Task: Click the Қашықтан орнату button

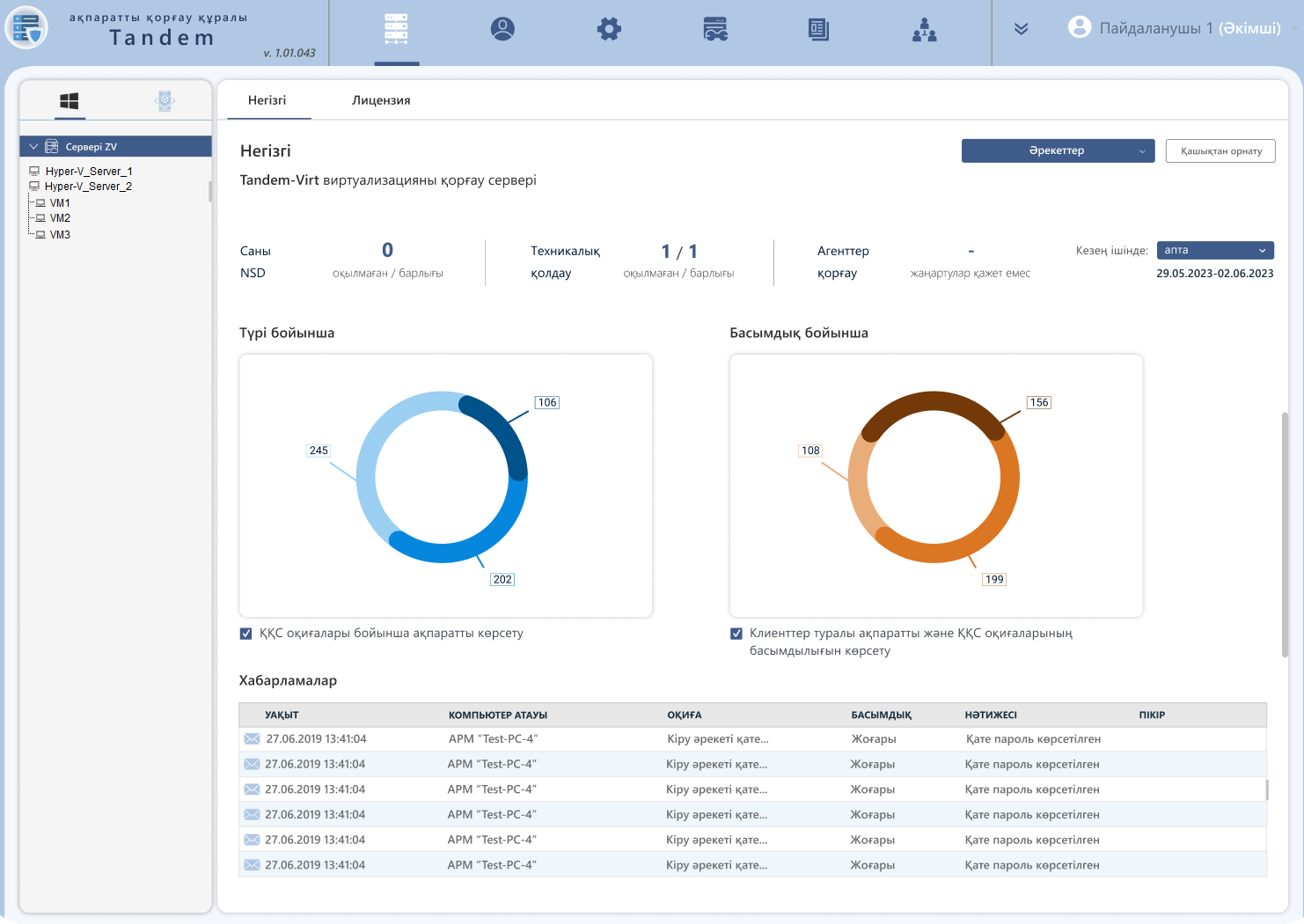Action: pos(1220,151)
